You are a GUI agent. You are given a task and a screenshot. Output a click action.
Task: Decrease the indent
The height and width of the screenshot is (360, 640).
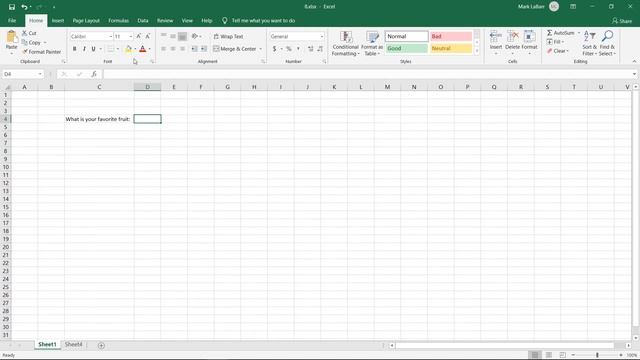[x=194, y=49]
